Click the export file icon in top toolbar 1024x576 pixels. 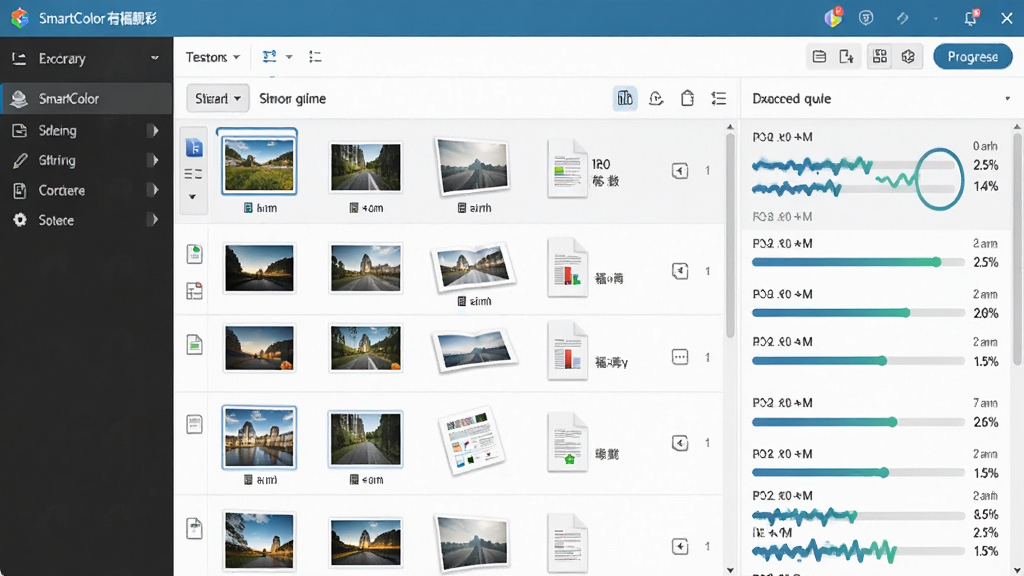[x=846, y=57]
